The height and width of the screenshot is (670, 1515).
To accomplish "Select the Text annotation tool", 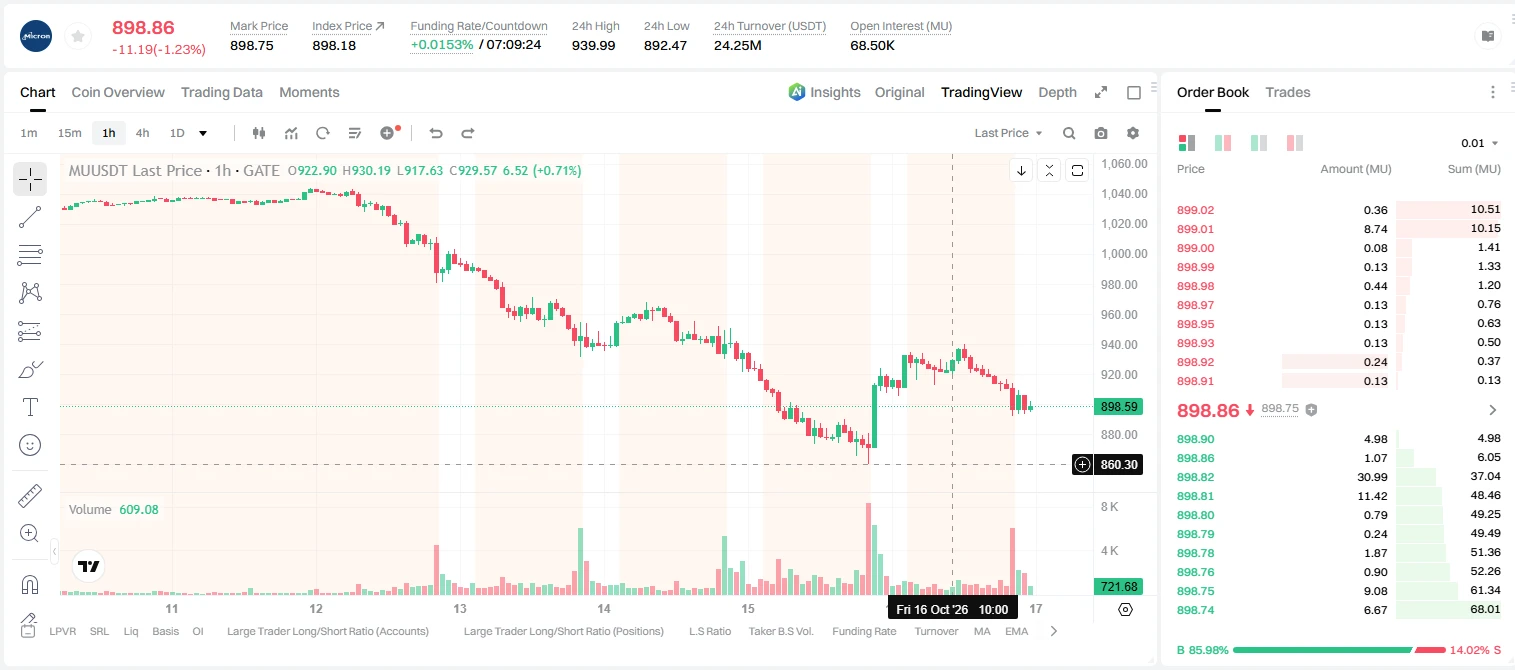I will click(x=30, y=407).
